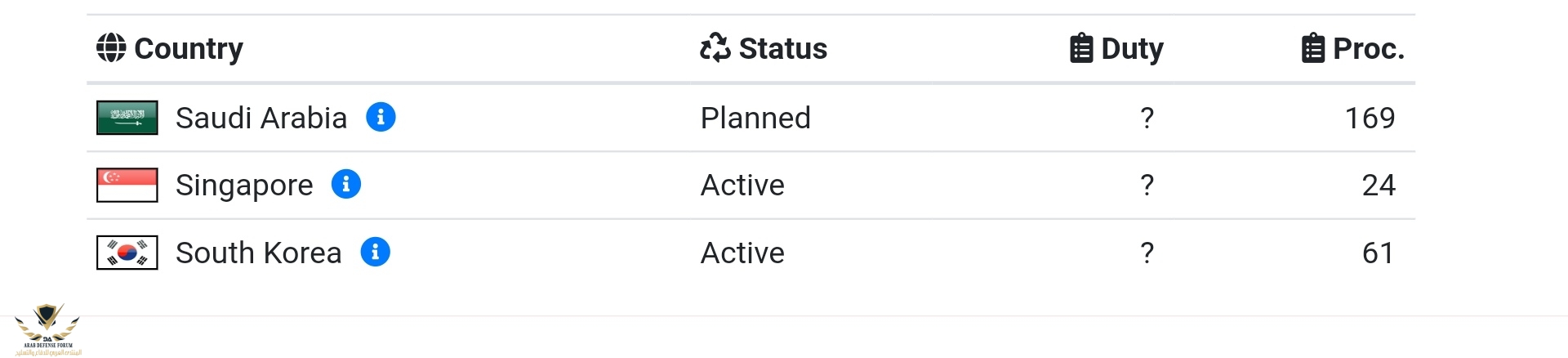Click the Singapore flag icon

pos(127,185)
